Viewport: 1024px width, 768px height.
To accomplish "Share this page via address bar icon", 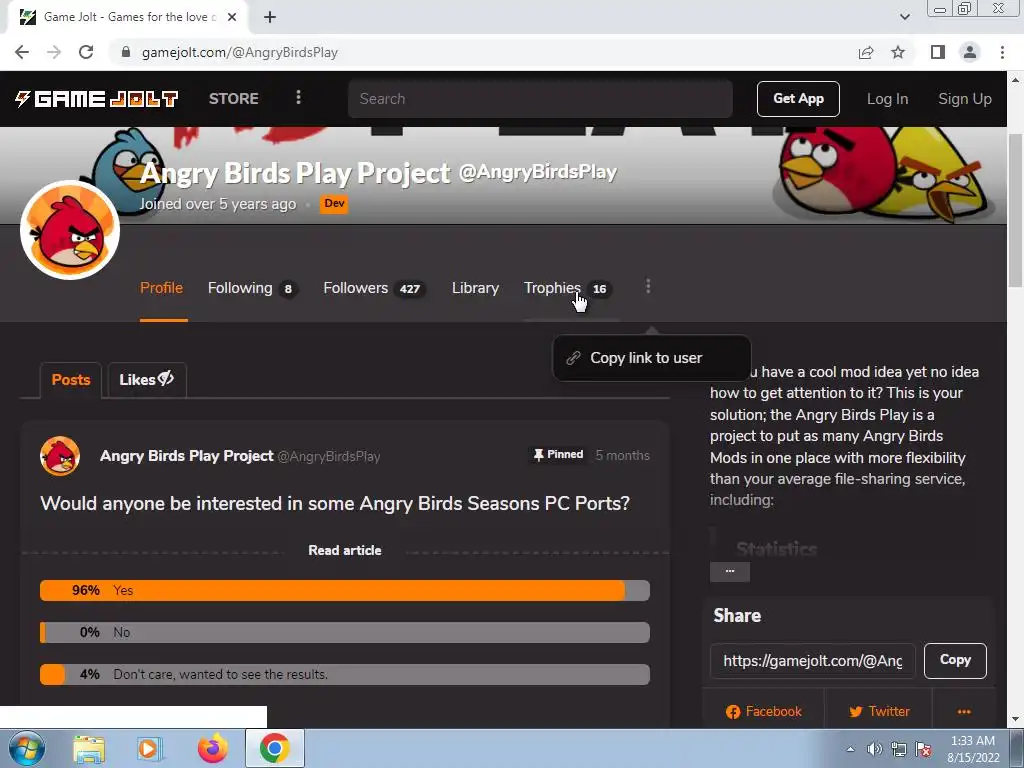I will (866, 52).
